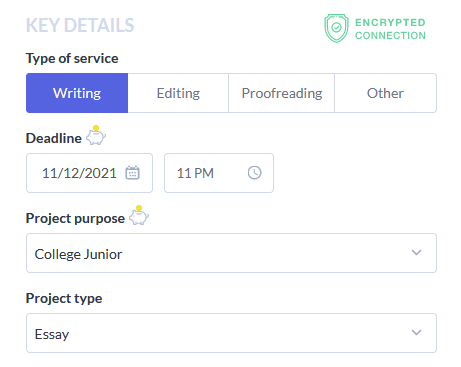Image resolution: width=461 pixels, height=367 pixels.
Task: Click the piggy bank icon beside Deadline
Action: pos(96,135)
